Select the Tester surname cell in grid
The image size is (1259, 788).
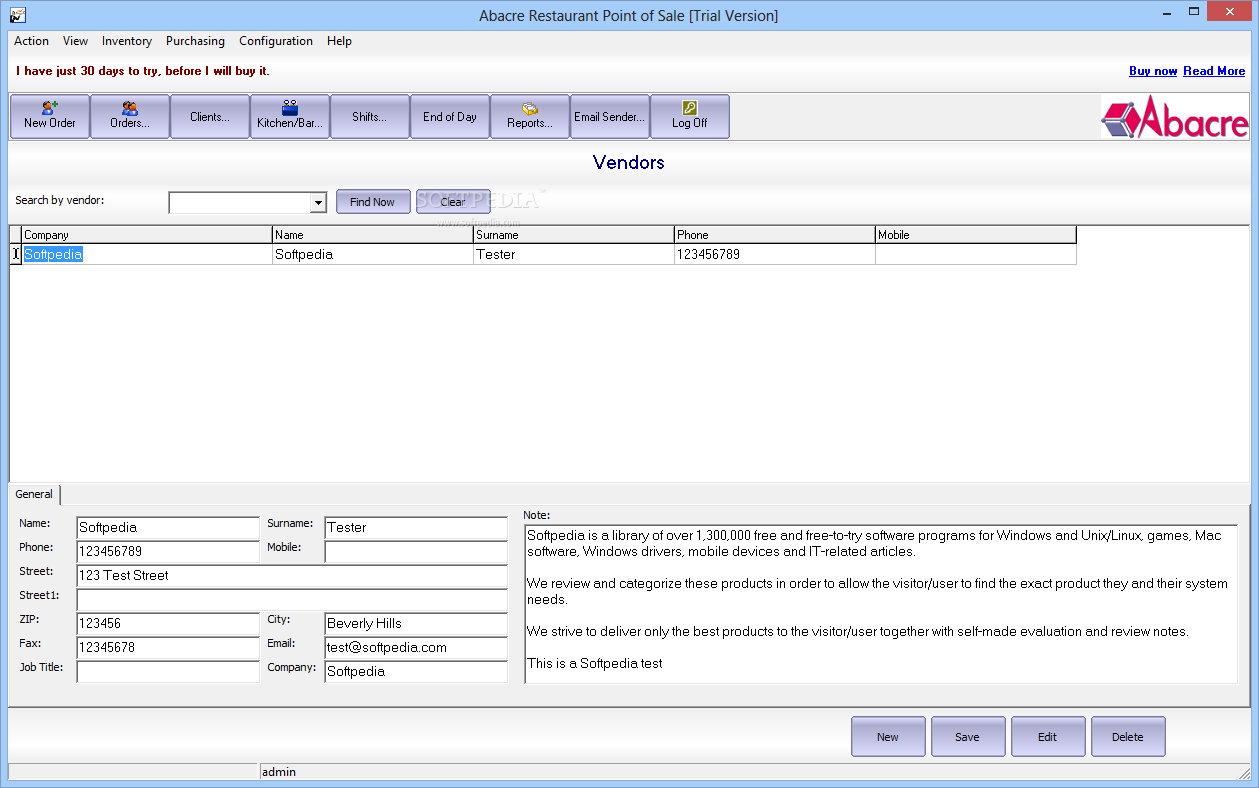(574, 254)
